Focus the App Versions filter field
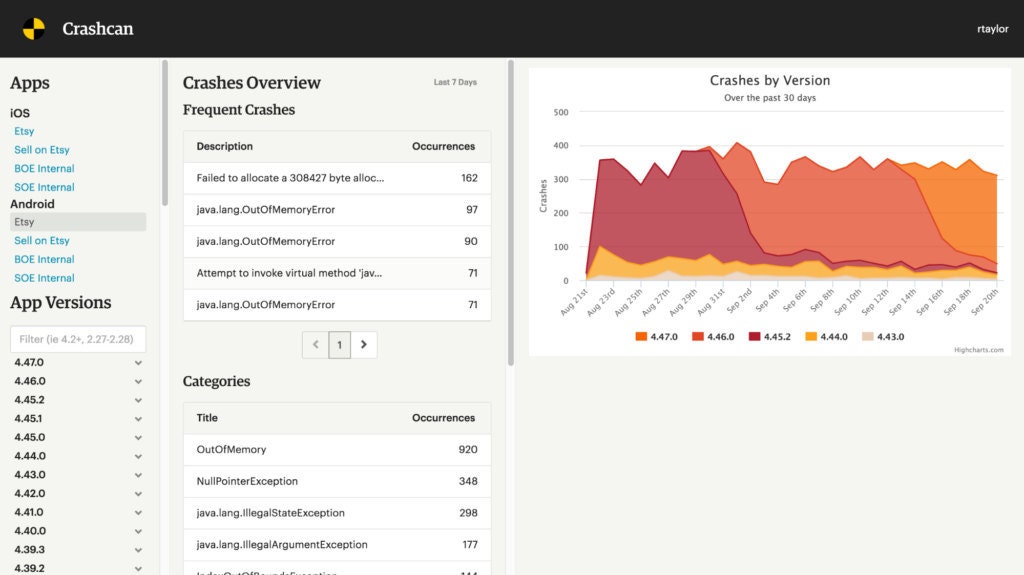Viewport: 1024px width, 575px height. 78,339
